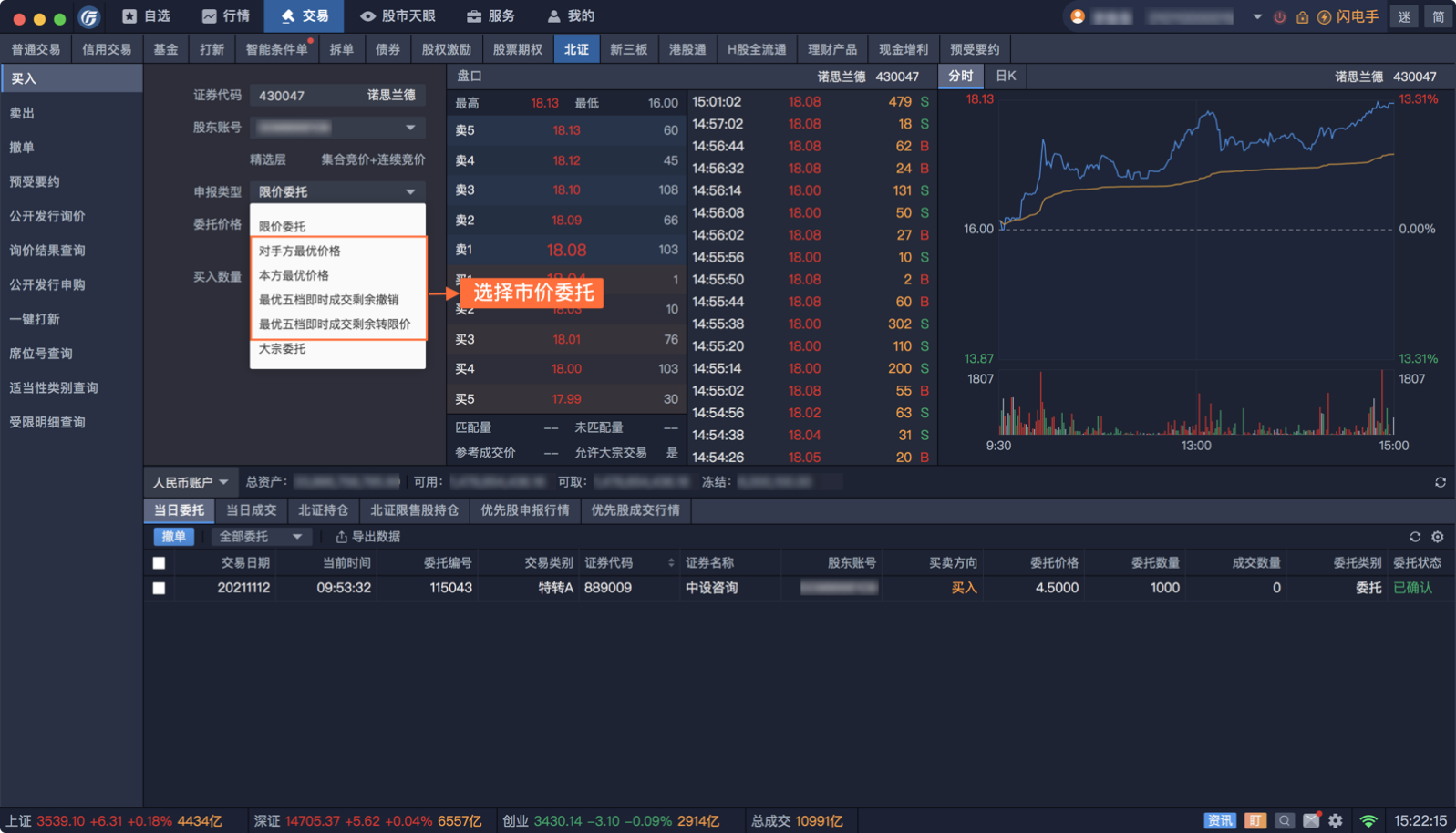This screenshot has height=833, width=1456.
Task: Click 卖5 price 18.13
Action: (566, 130)
